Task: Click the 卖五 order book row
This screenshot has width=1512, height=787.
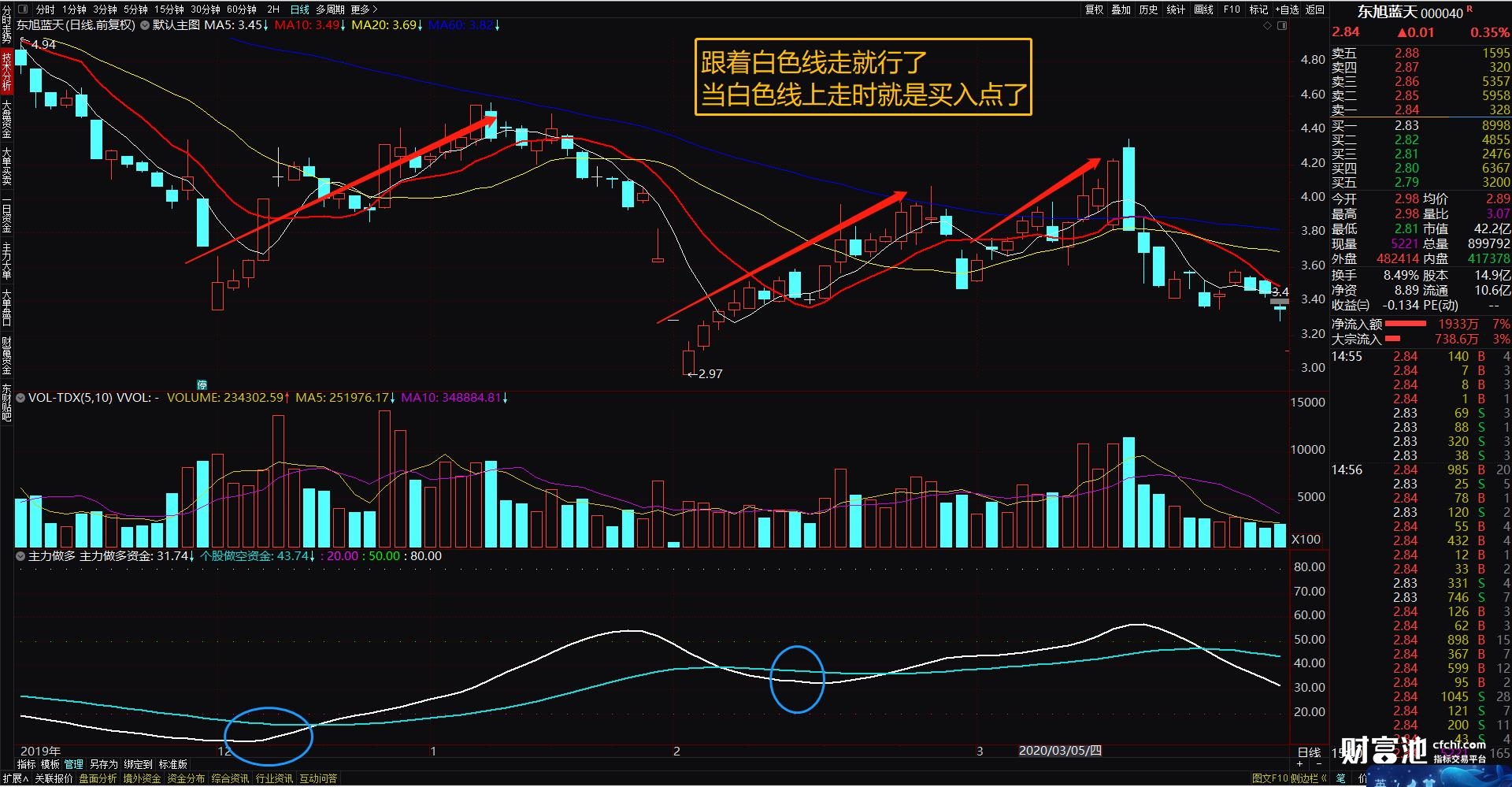Action: tap(1421, 53)
